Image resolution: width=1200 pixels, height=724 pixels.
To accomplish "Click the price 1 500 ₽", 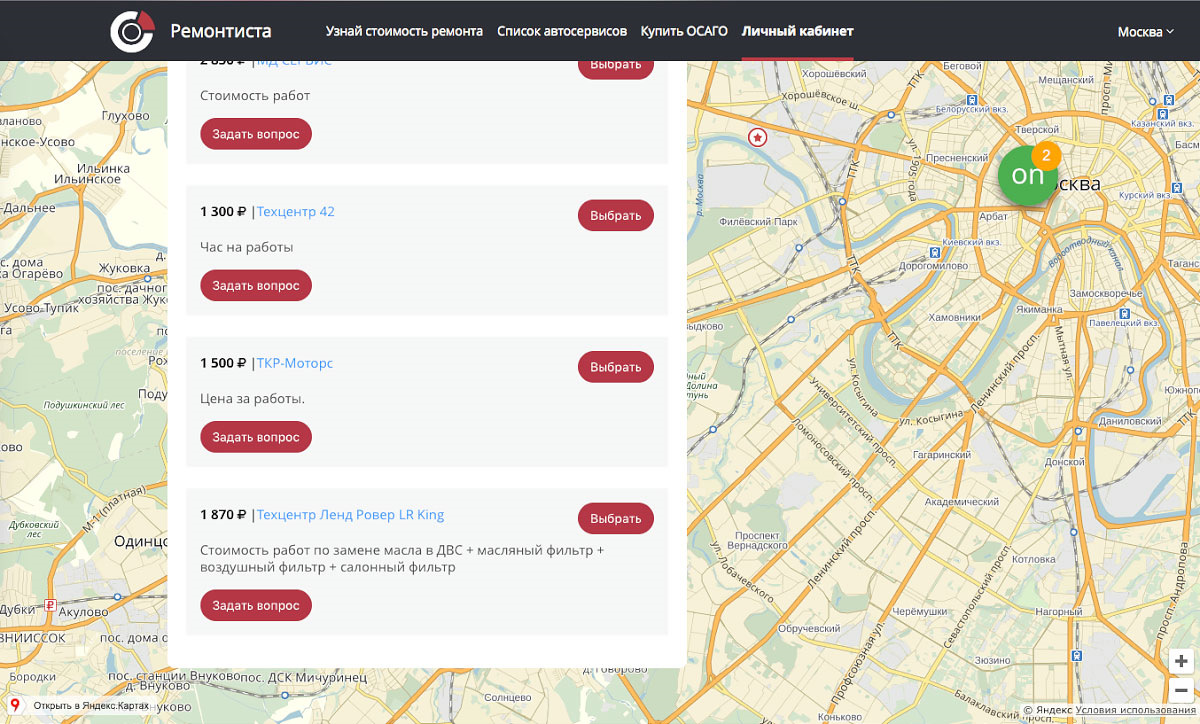I will point(223,363).
